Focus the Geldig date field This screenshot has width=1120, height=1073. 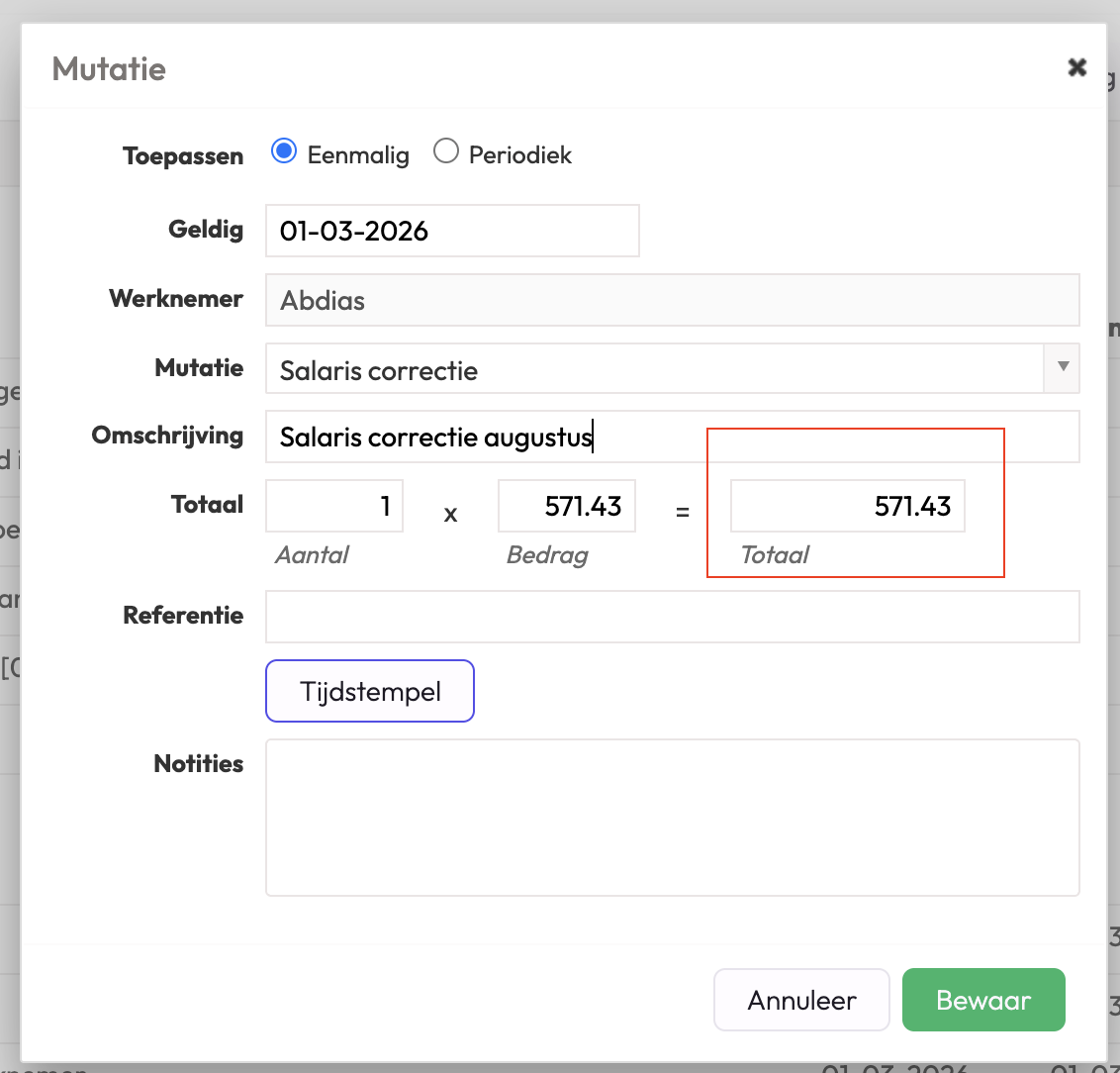451,231
